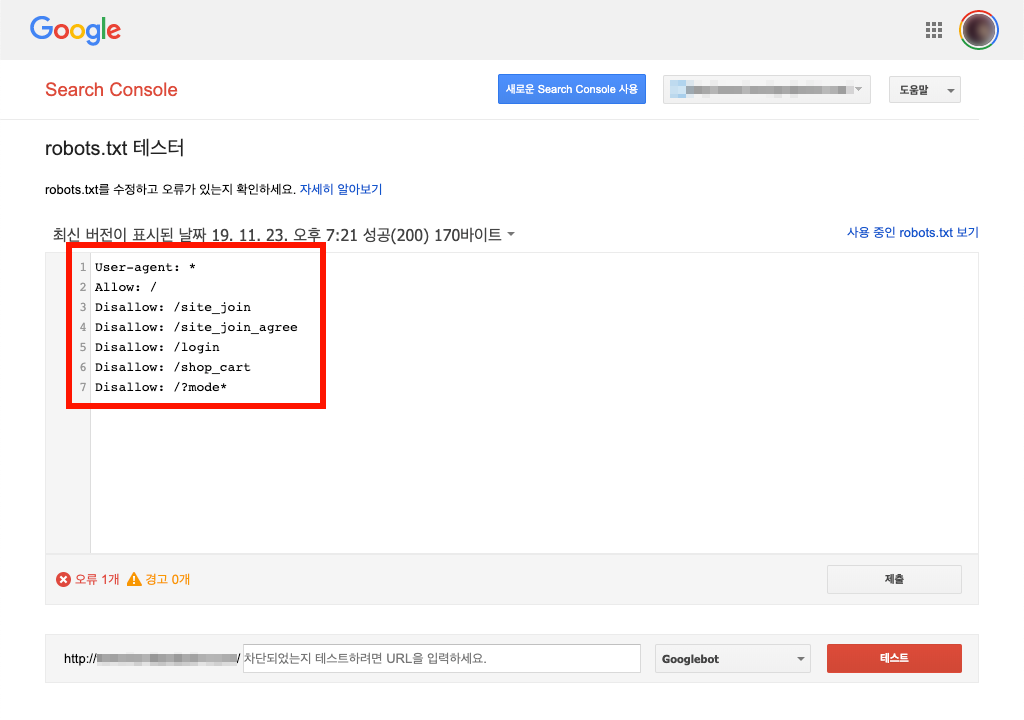Open the Googlebot user-agent dropdown
Screen dimensions: 1024x720
[733, 659]
